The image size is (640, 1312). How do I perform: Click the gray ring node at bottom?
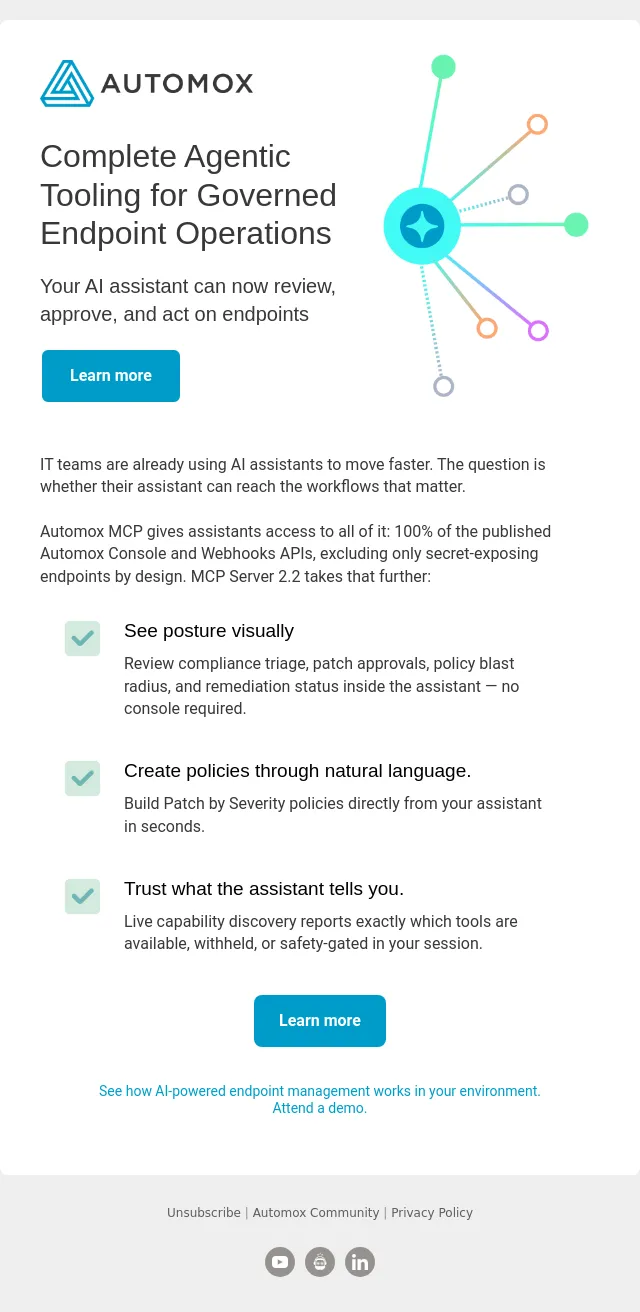(x=444, y=386)
